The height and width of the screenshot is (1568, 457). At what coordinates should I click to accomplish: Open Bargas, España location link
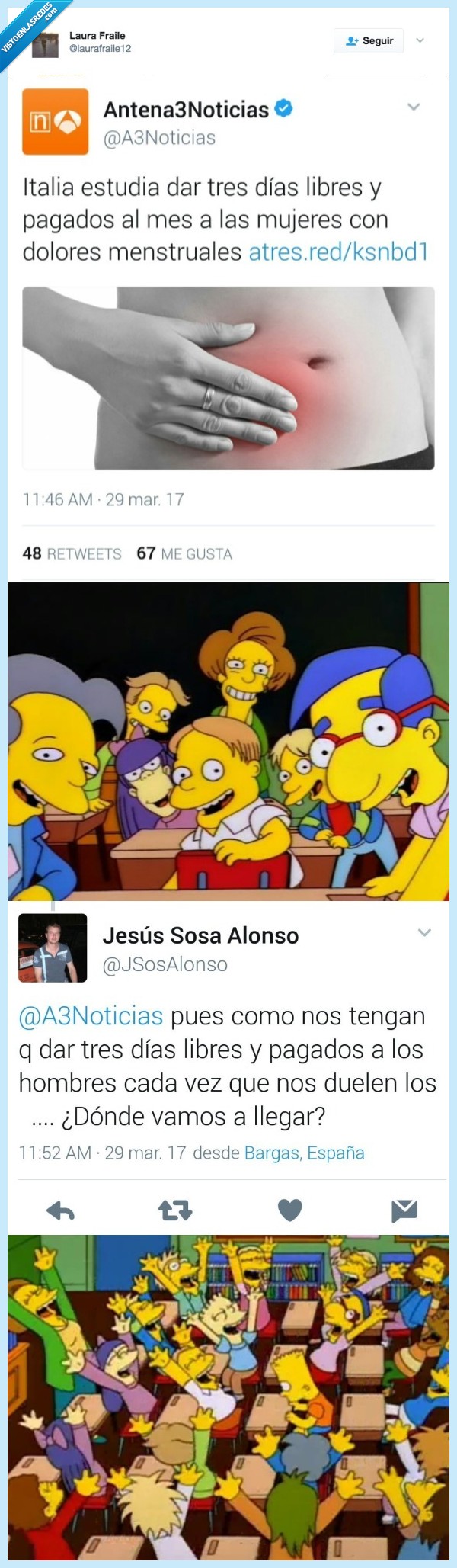coord(304,1153)
